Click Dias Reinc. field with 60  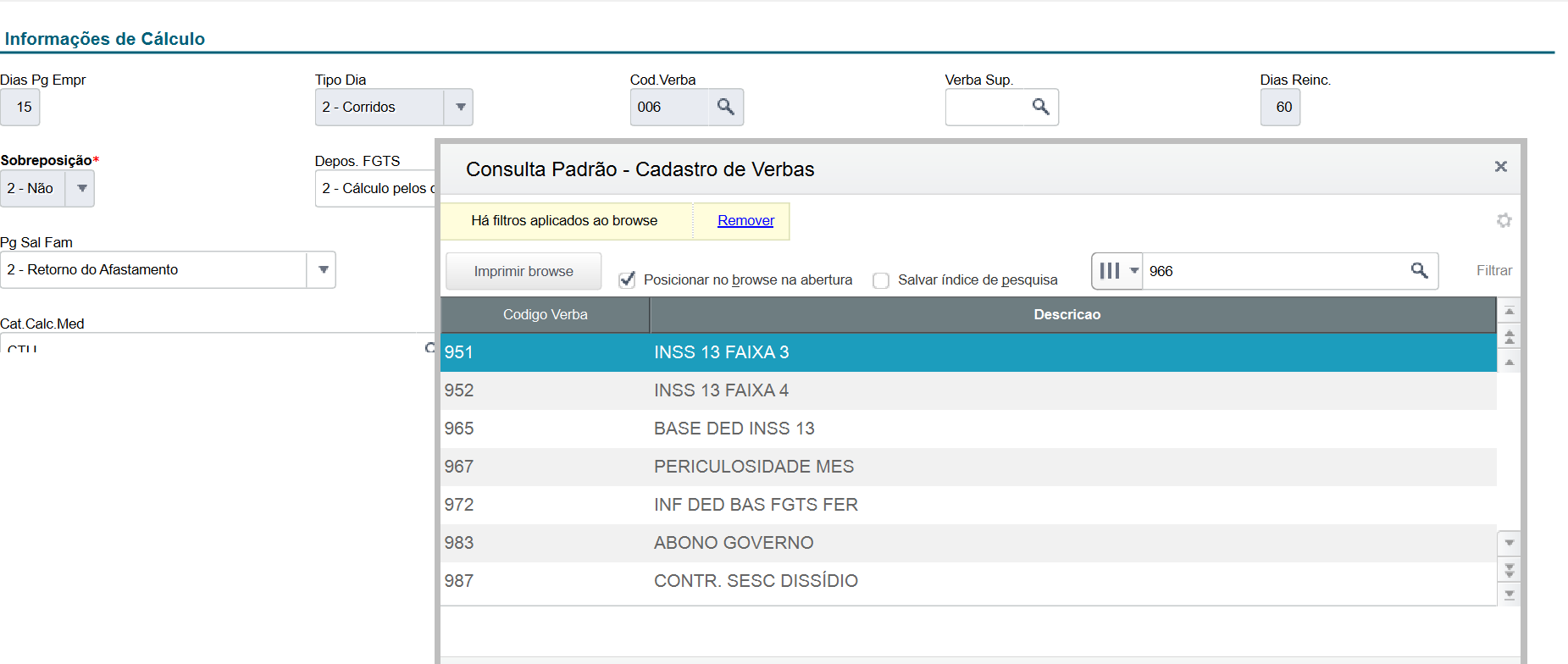point(1280,107)
